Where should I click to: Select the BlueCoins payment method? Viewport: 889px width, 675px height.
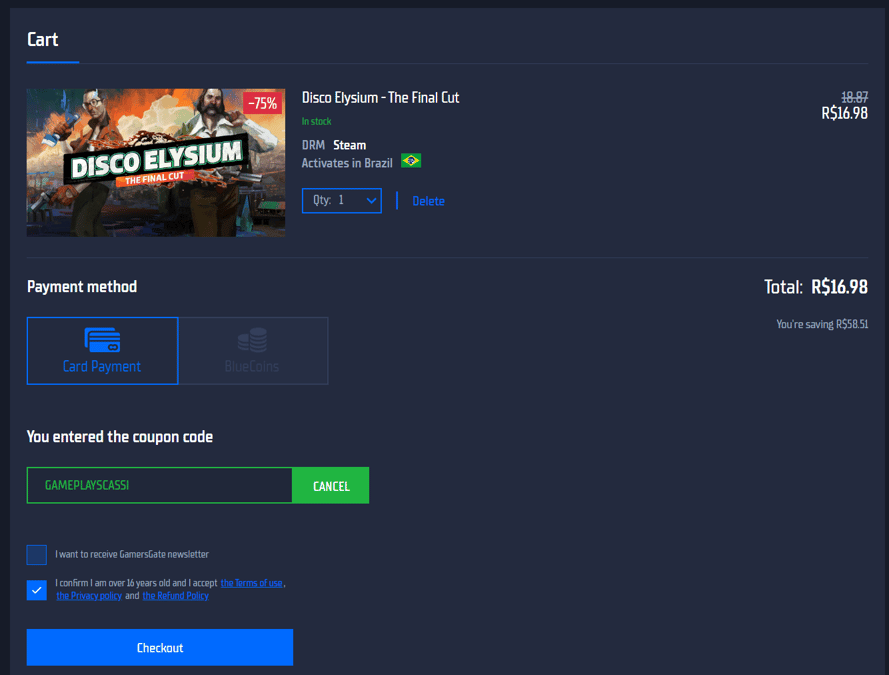click(x=253, y=351)
